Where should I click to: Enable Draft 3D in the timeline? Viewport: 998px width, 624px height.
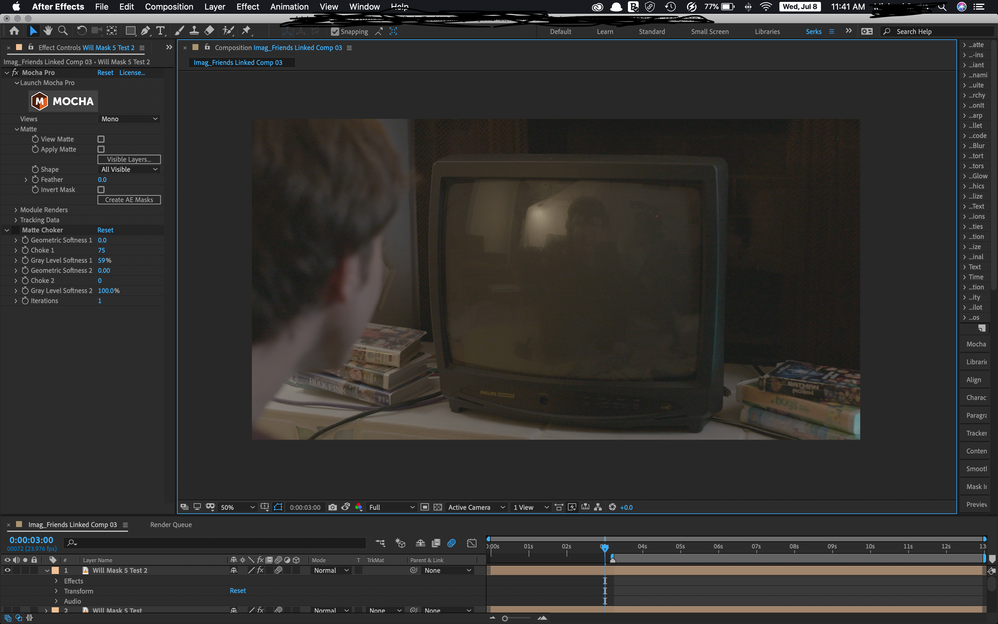point(400,543)
